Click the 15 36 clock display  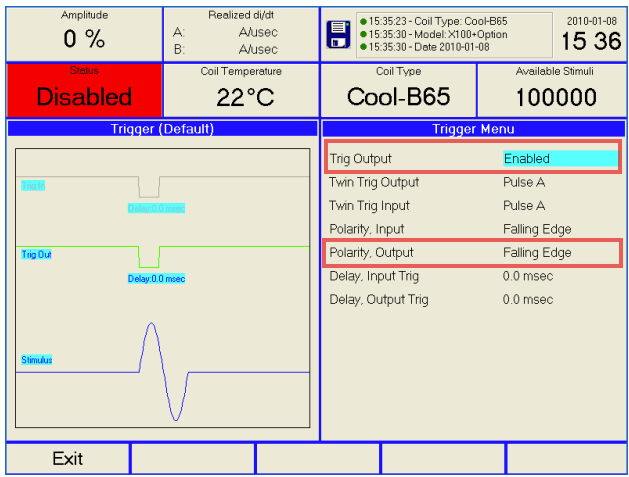591,41
